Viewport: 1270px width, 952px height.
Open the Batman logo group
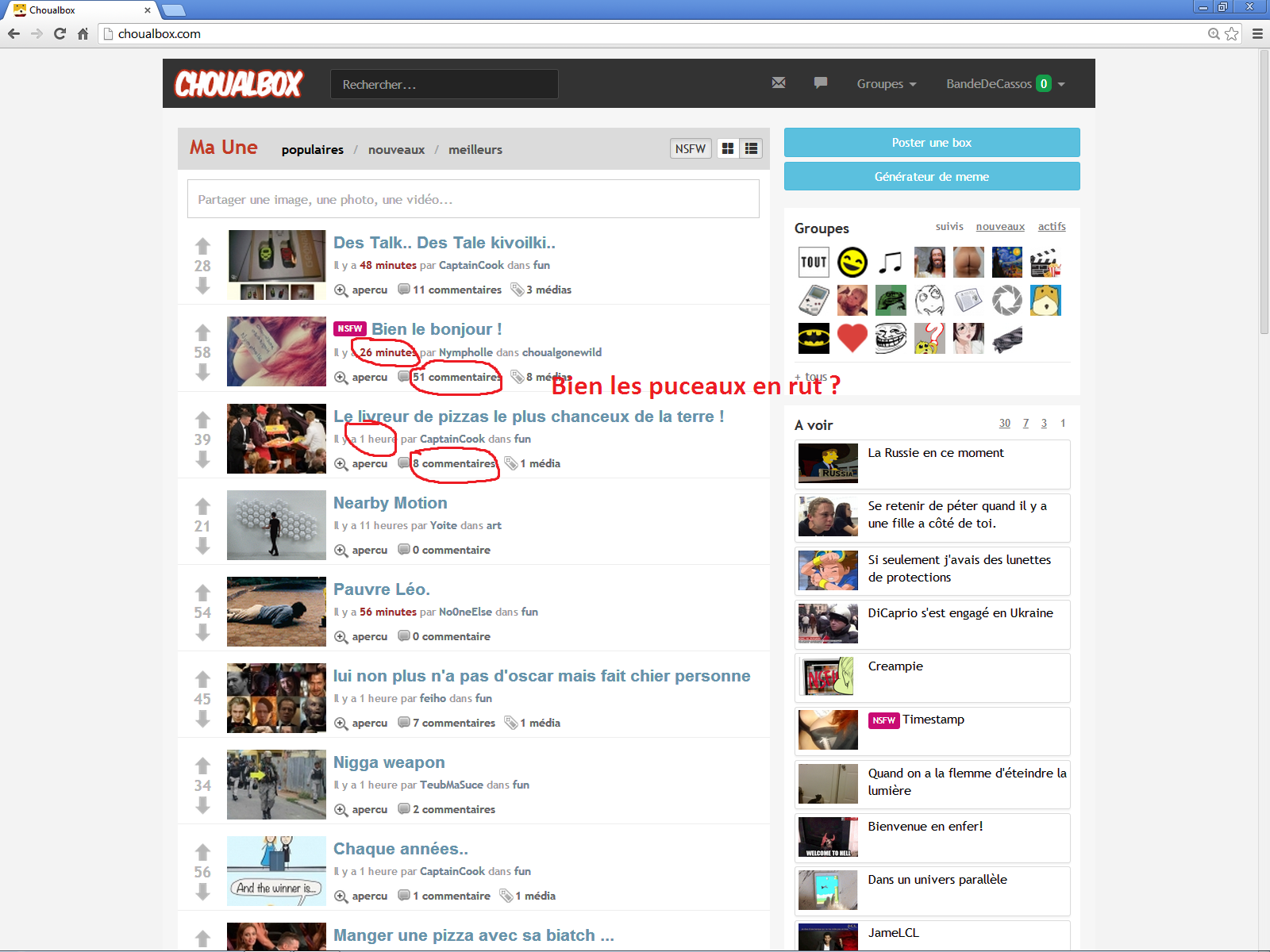814,339
